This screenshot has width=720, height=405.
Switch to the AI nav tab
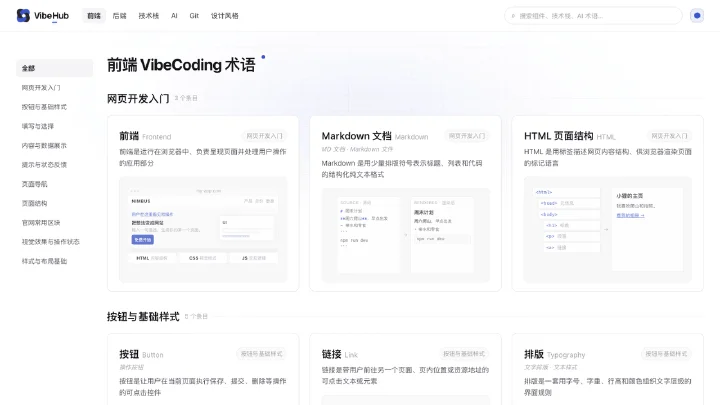click(x=174, y=16)
